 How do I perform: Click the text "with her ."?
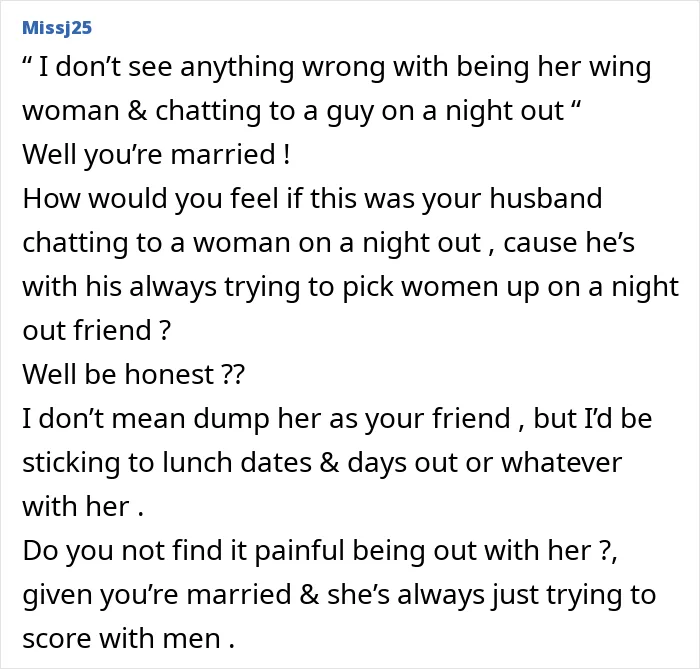(83, 507)
